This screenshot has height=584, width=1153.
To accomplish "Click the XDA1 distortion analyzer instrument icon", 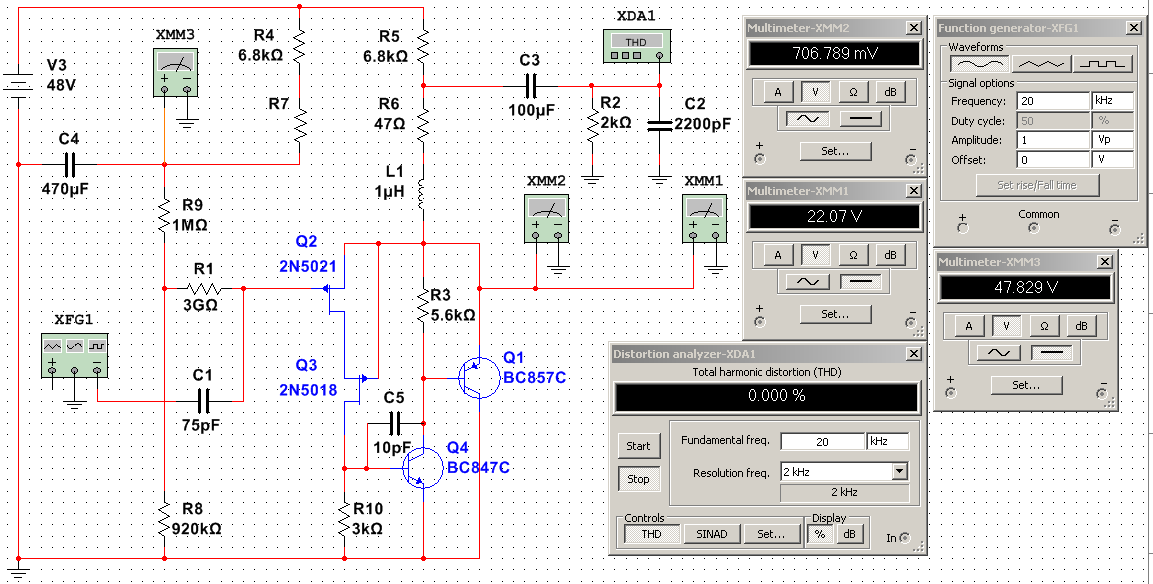I will point(636,46).
